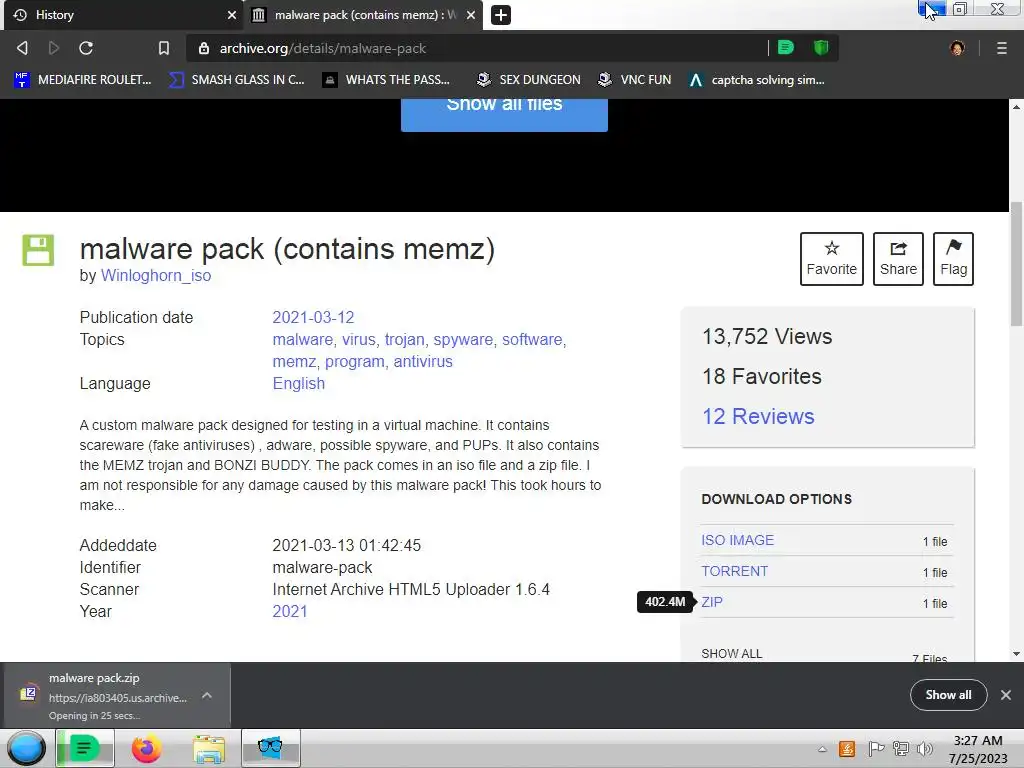Viewport: 1024px width, 768px height.
Task: Click the green floppy disk software icon
Action: coord(39,250)
